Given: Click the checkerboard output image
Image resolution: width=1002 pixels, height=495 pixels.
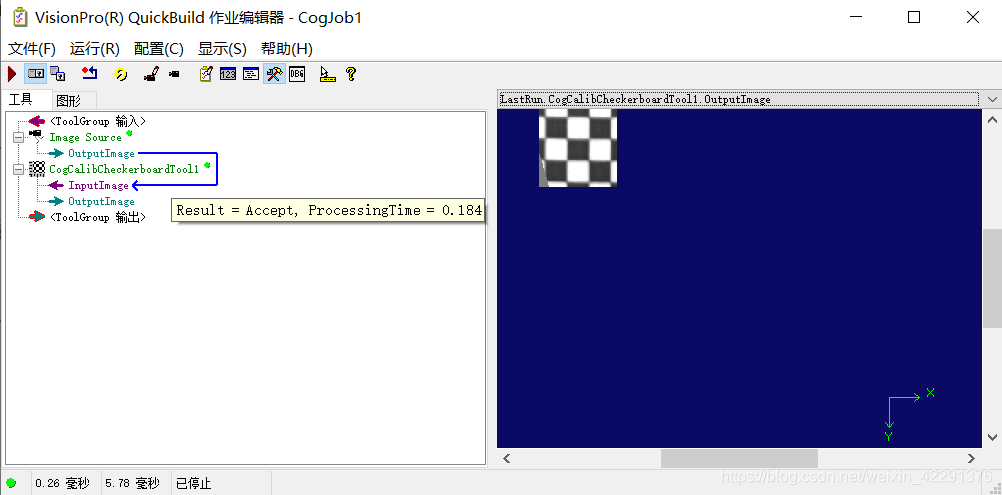Looking at the screenshot, I should coord(578,148).
